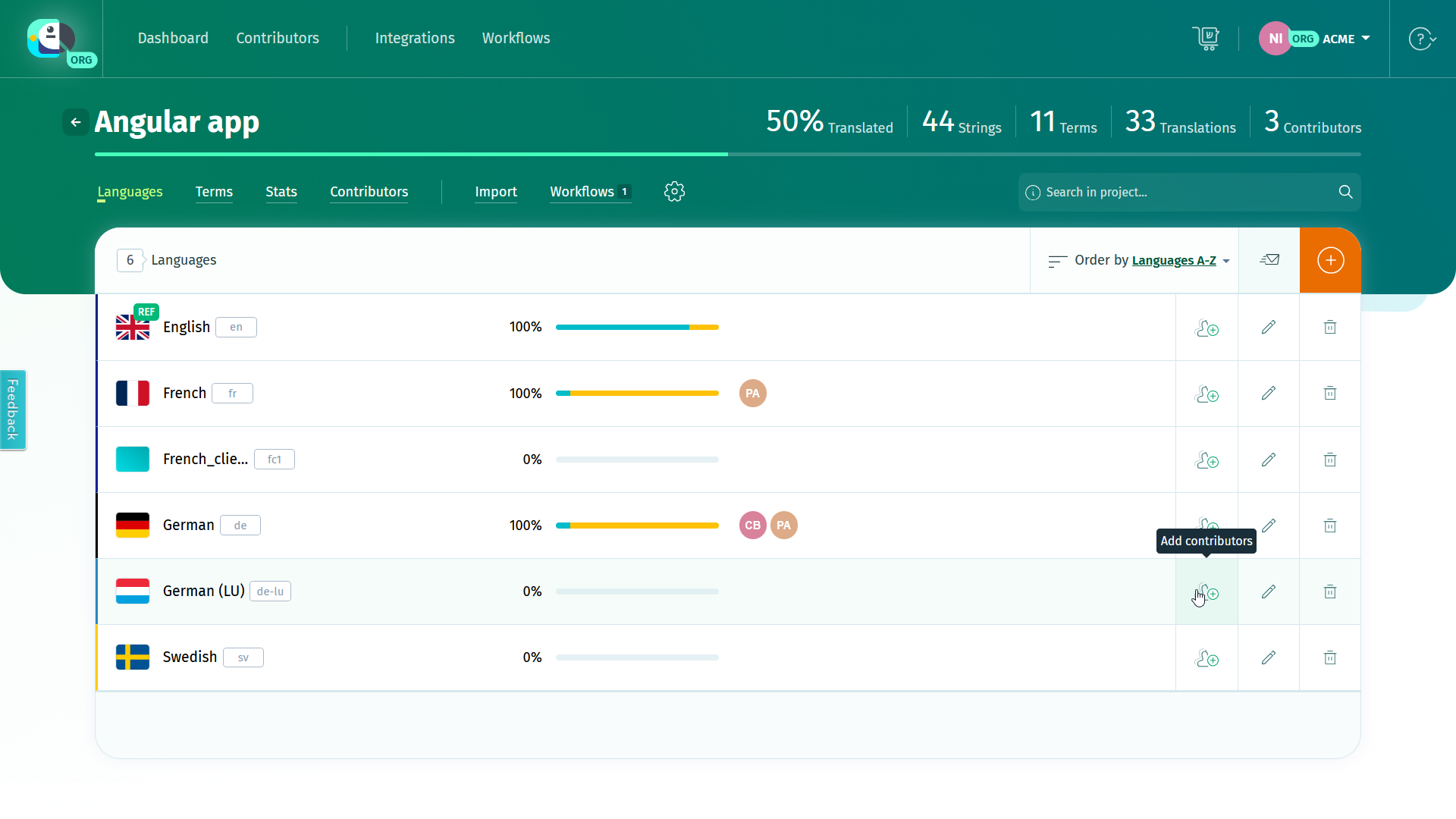Add contributors to French_clie... language

pyautogui.click(x=1207, y=460)
